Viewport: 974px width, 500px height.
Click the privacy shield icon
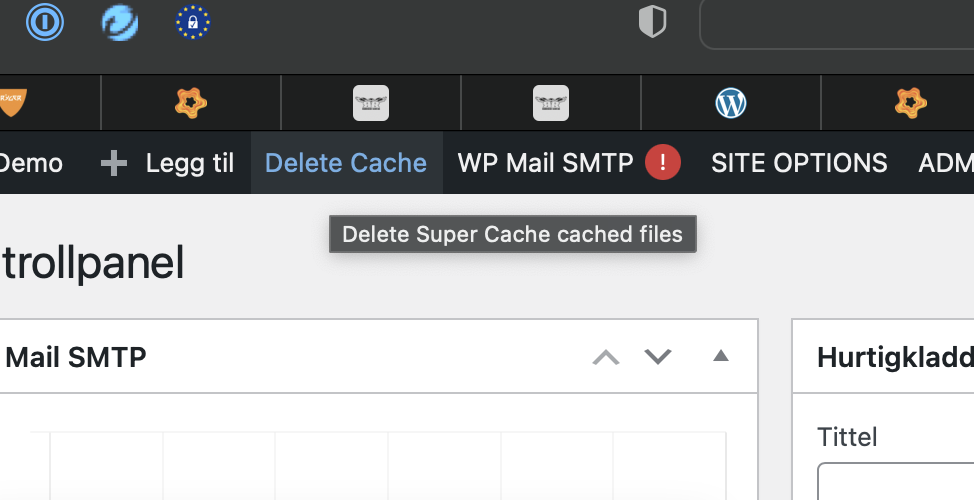(652, 22)
